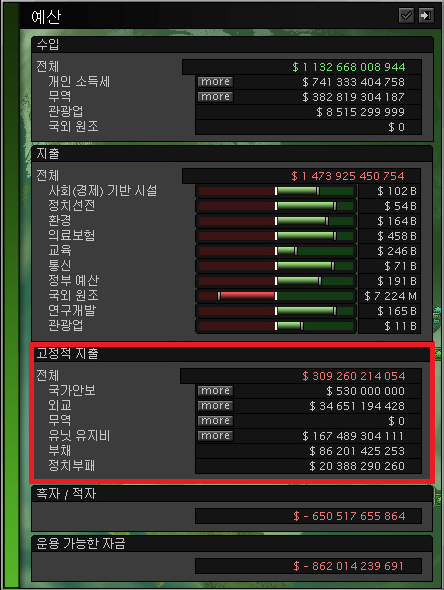This screenshot has width=444, height=590.
Task: Adjust the 사회(경제) 기반 시설 slider
Action: tap(276, 191)
